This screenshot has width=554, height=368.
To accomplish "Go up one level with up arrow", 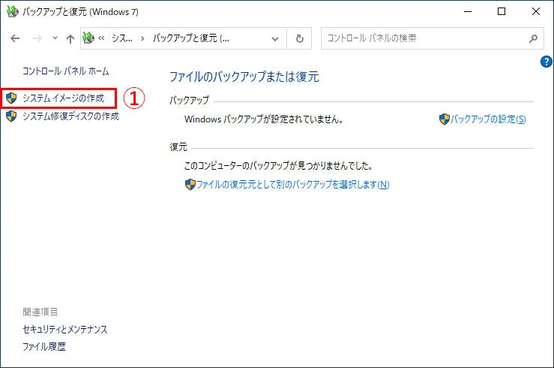I will (x=70, y=38).
